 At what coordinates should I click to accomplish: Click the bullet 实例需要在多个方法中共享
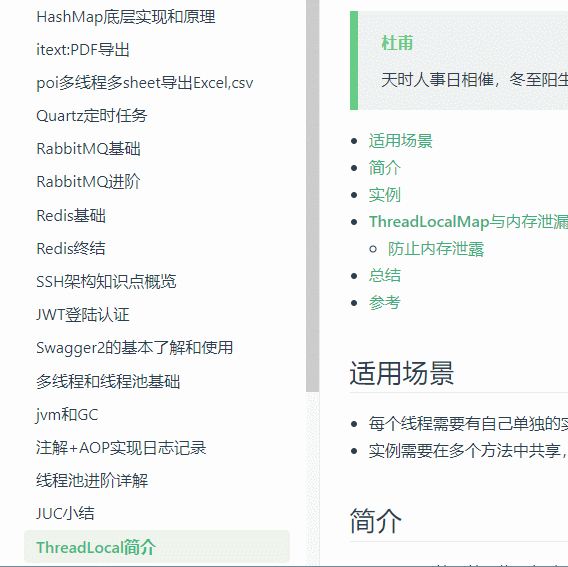[465, 451]
